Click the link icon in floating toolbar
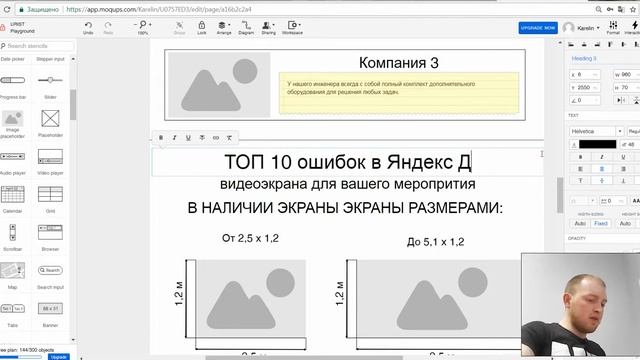 216,138
